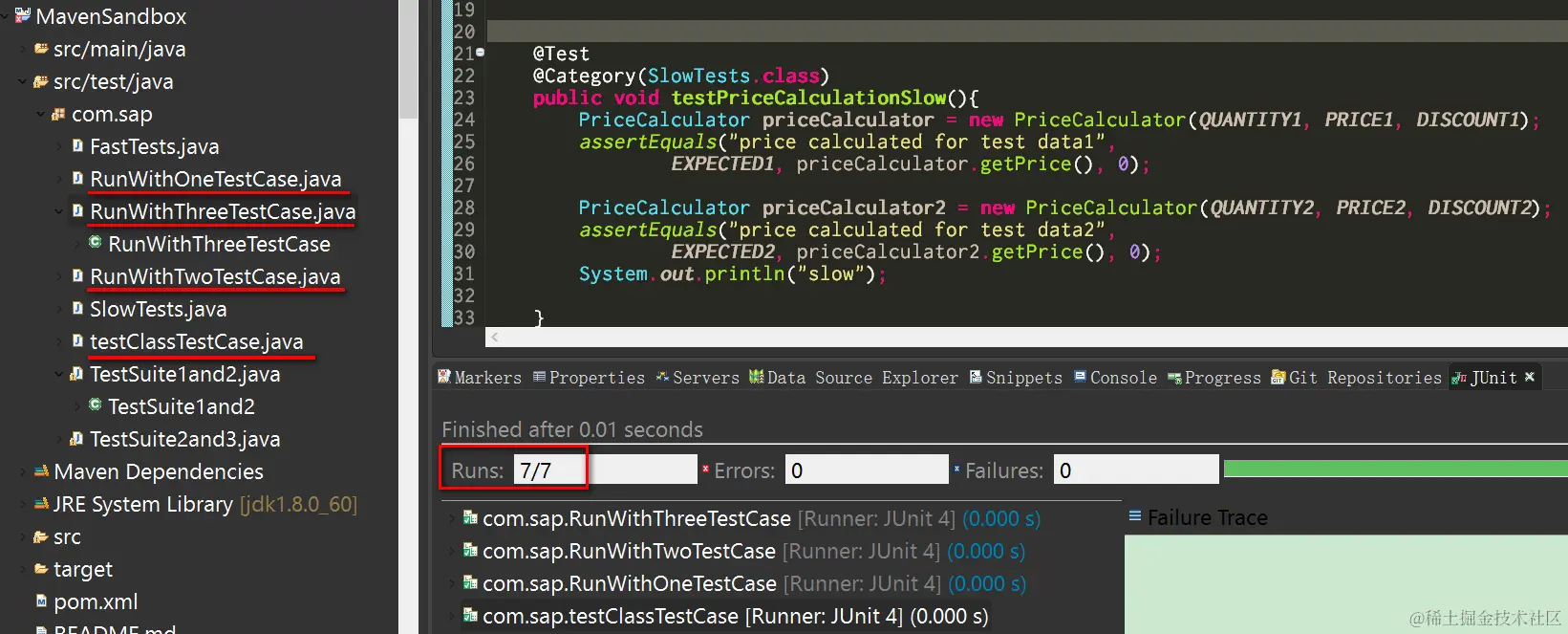
Task: Click the Data Source Explorer view icon
Action: coord(757,377)
